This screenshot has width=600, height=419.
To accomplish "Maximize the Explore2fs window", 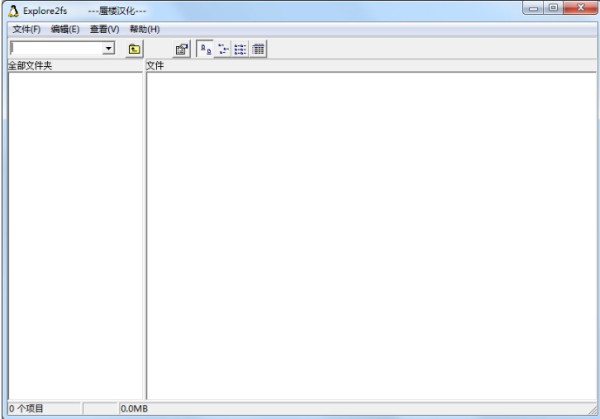I will [552, 9].
